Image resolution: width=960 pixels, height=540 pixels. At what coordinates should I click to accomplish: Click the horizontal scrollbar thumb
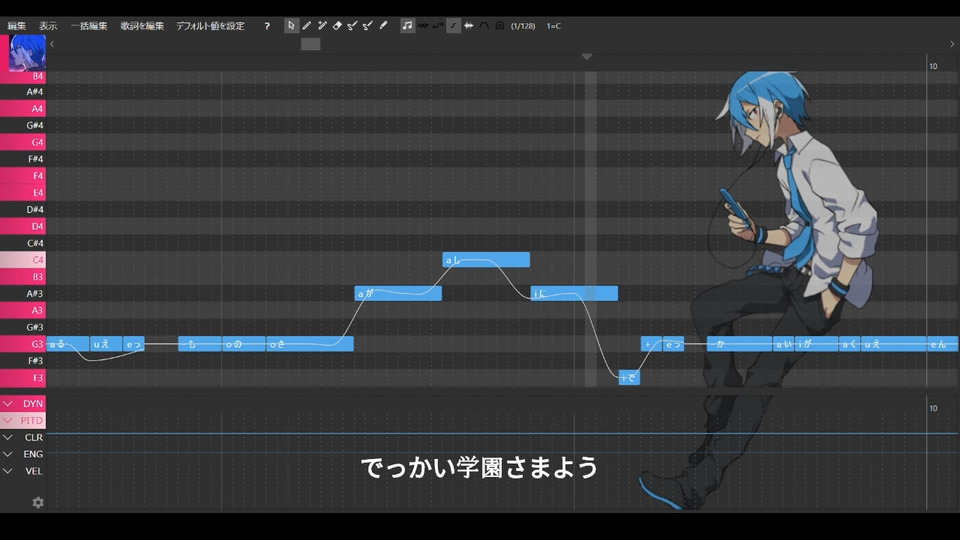(310, 44)
